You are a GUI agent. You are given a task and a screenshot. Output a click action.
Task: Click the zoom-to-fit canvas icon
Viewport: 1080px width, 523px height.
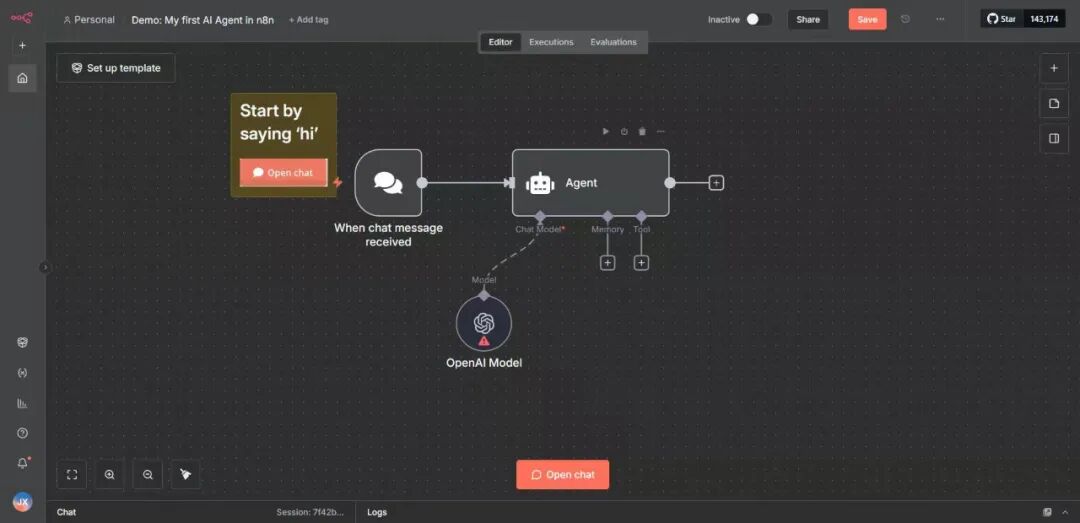tap(72, 475)
